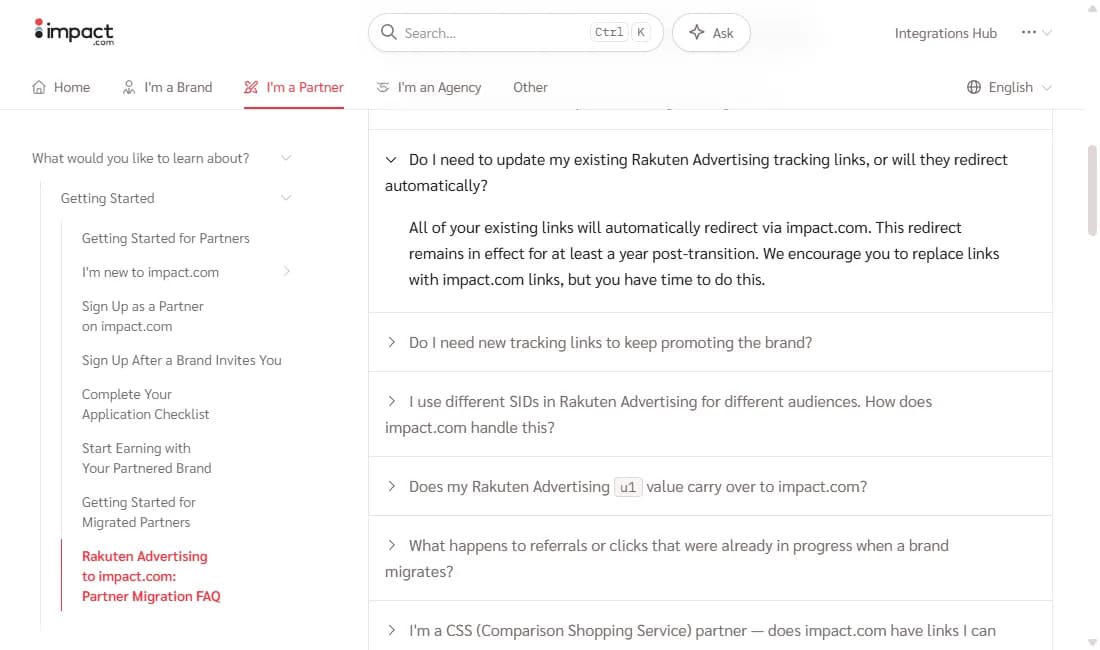The image size is (1100, 650).
Task: Focus the Search input field
Action: click(x=516, y=32)
